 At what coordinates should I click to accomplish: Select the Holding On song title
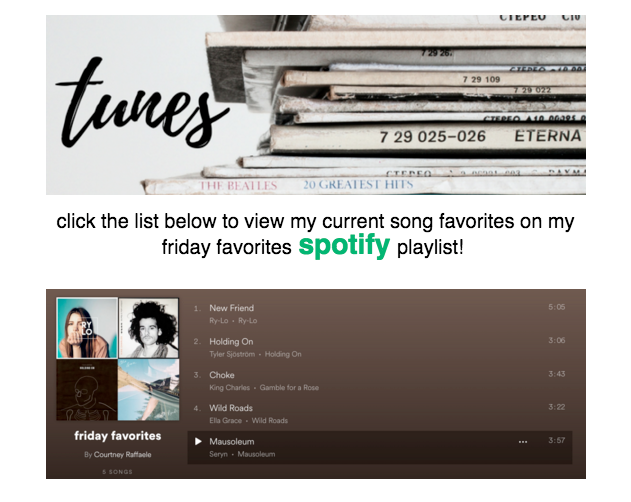(x=231, y=341)
